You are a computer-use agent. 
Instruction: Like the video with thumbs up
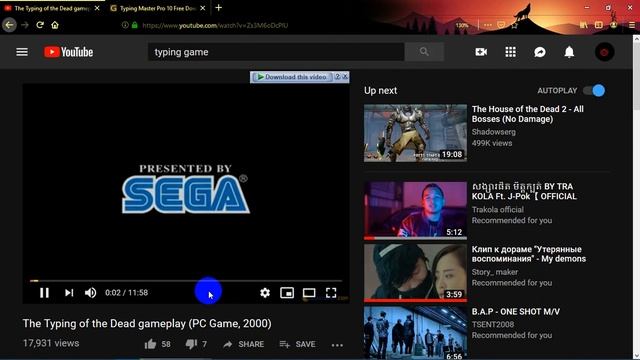150,344
